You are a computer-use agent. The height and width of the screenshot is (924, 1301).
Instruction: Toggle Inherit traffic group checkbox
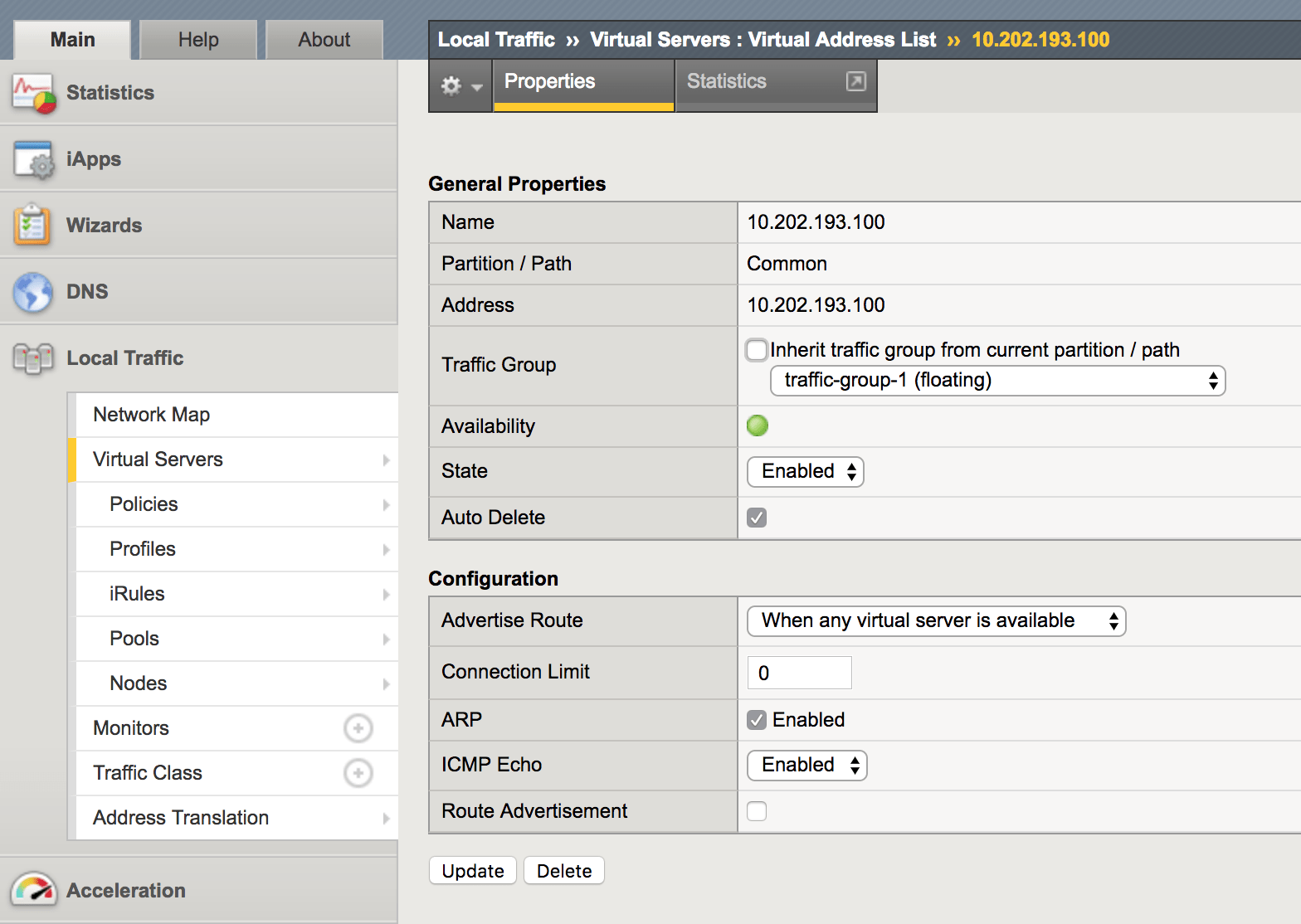(x=756, y=350)
